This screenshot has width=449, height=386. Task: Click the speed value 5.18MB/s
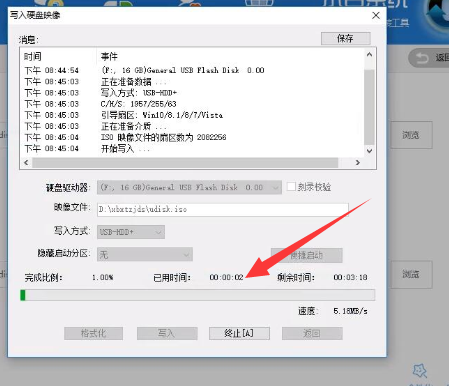350,311
